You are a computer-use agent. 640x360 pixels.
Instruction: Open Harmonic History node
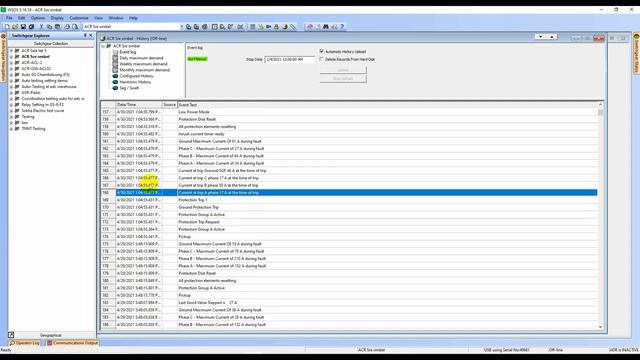click(x=135, y=82)
